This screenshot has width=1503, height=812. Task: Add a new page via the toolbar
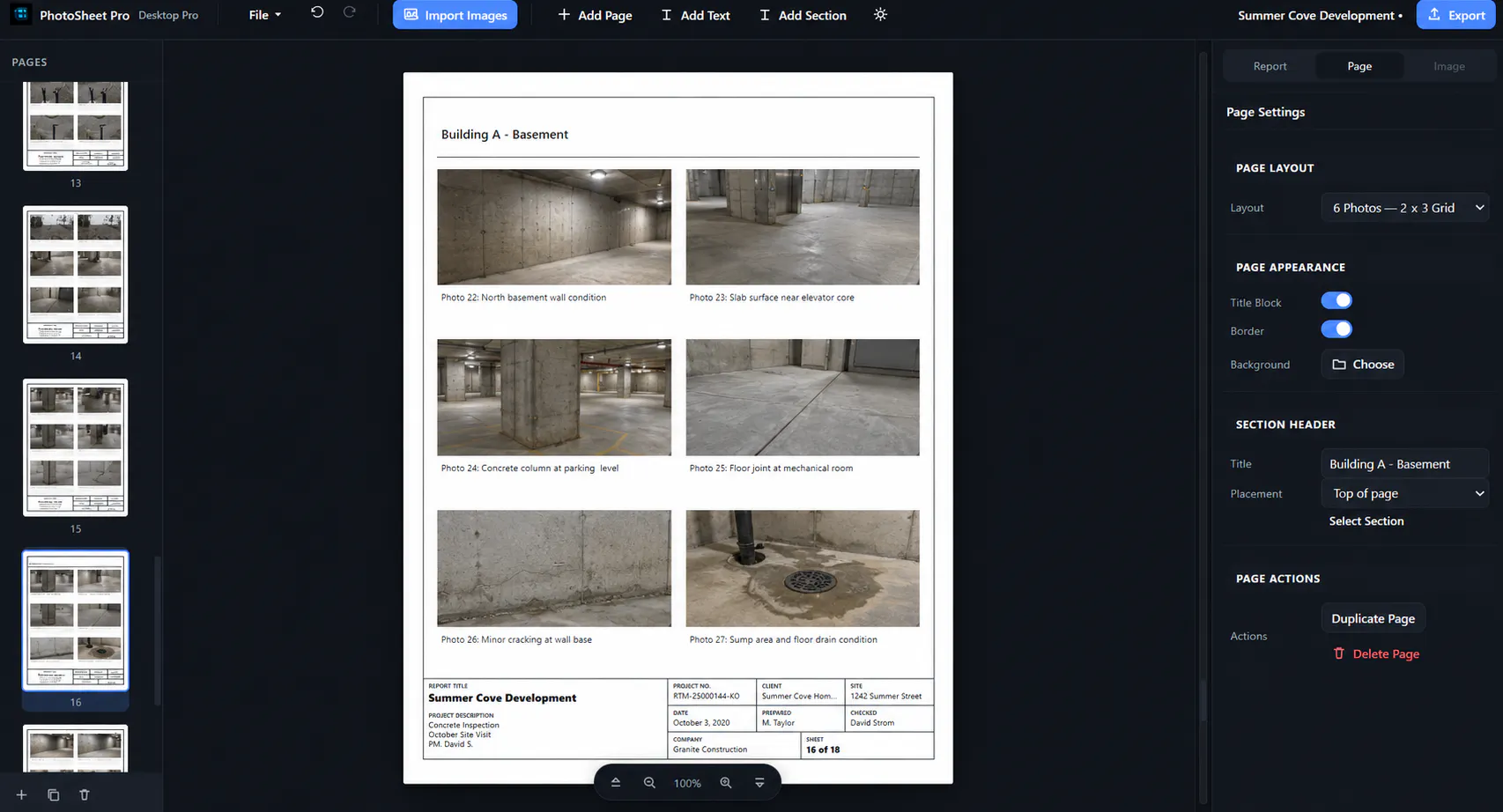[595, 15]
